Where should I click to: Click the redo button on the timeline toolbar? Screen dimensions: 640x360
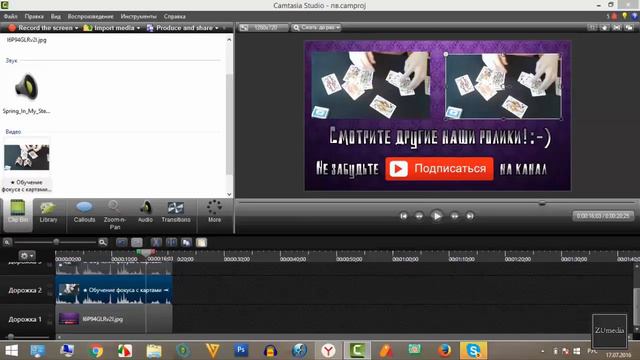coord(137,242)
